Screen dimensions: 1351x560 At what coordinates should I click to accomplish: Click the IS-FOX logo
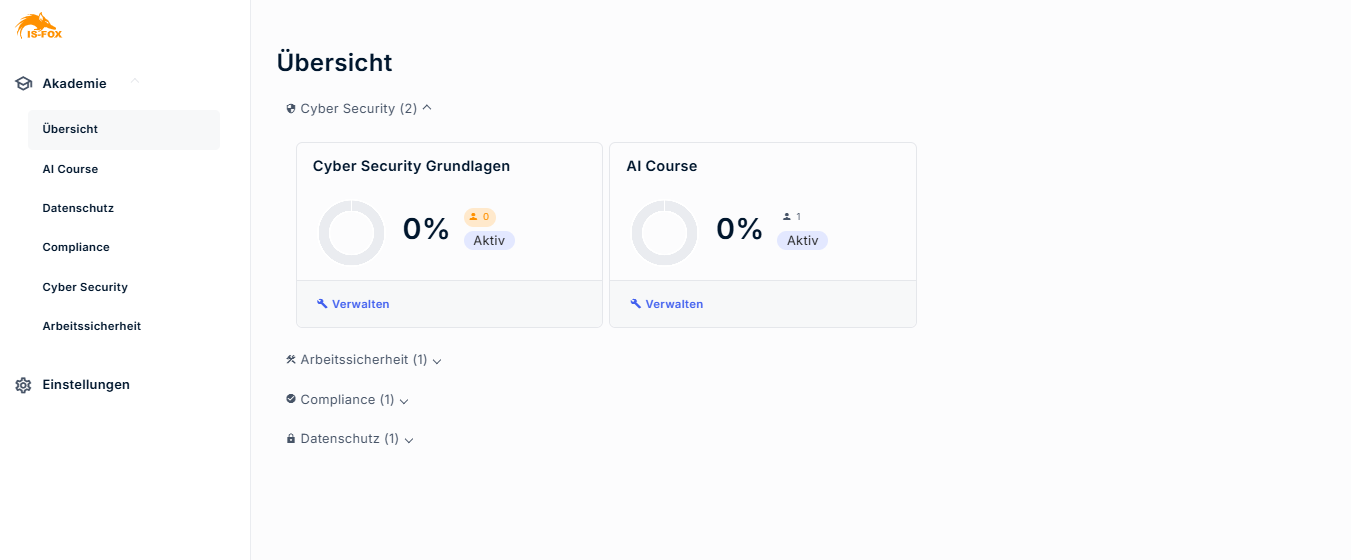click(x=39, y=26)
